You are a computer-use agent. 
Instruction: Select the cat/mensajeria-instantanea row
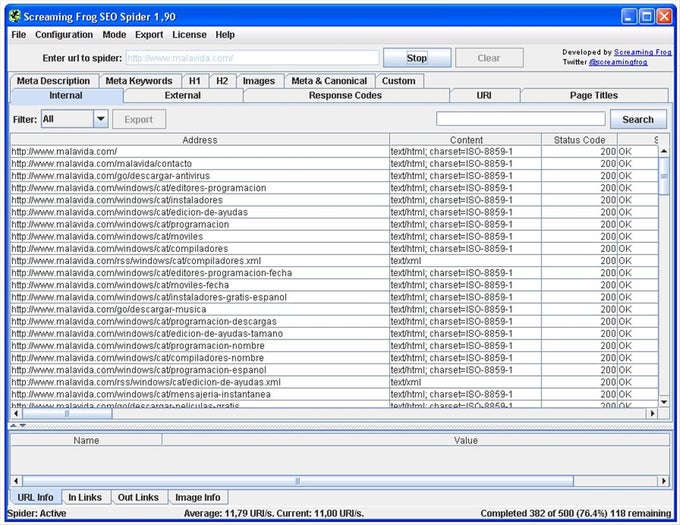334,395
